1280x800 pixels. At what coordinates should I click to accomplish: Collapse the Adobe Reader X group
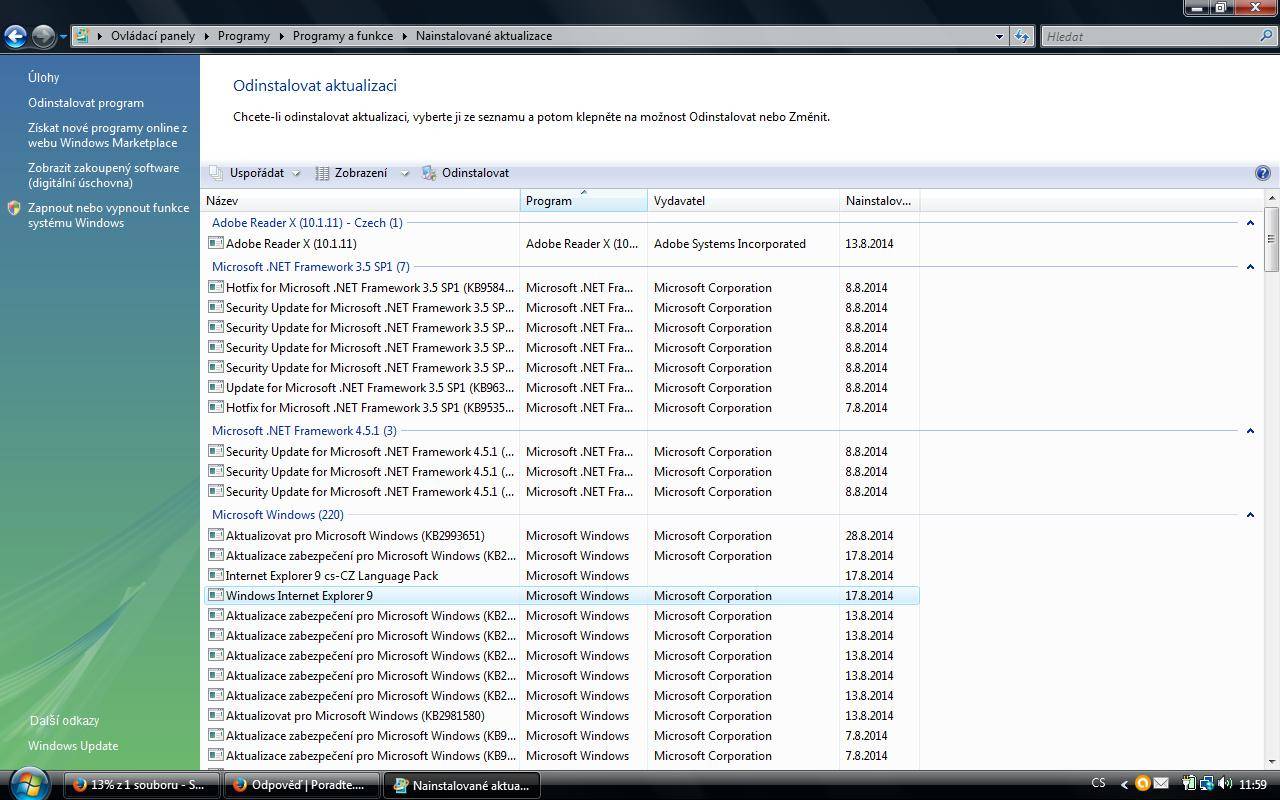tap(1249, 223)
